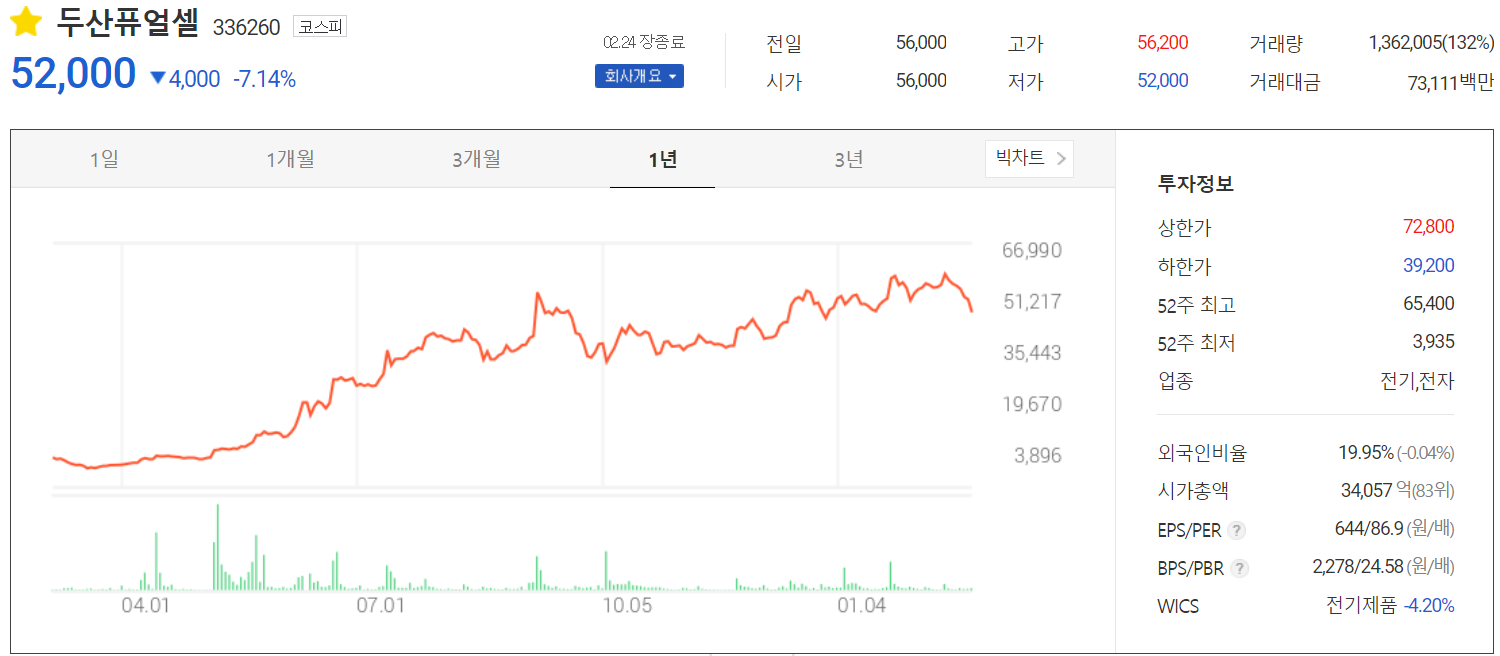The height and width of the screenshot is (656, 1500).
Task: Click the stock code 336260
Action: coord(247,27)
